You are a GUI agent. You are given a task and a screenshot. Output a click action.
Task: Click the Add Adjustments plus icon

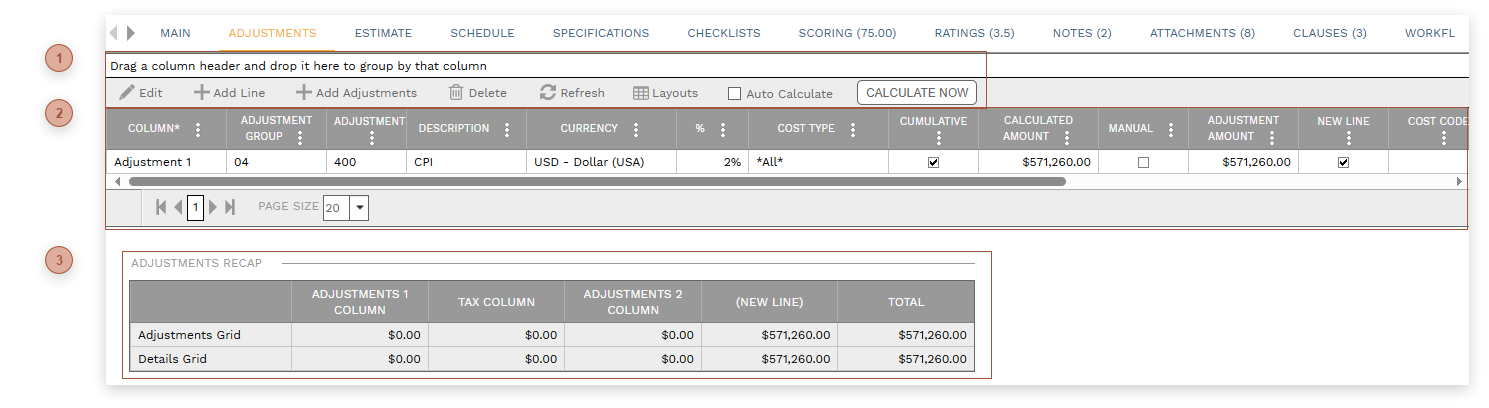tap(303, 93)
